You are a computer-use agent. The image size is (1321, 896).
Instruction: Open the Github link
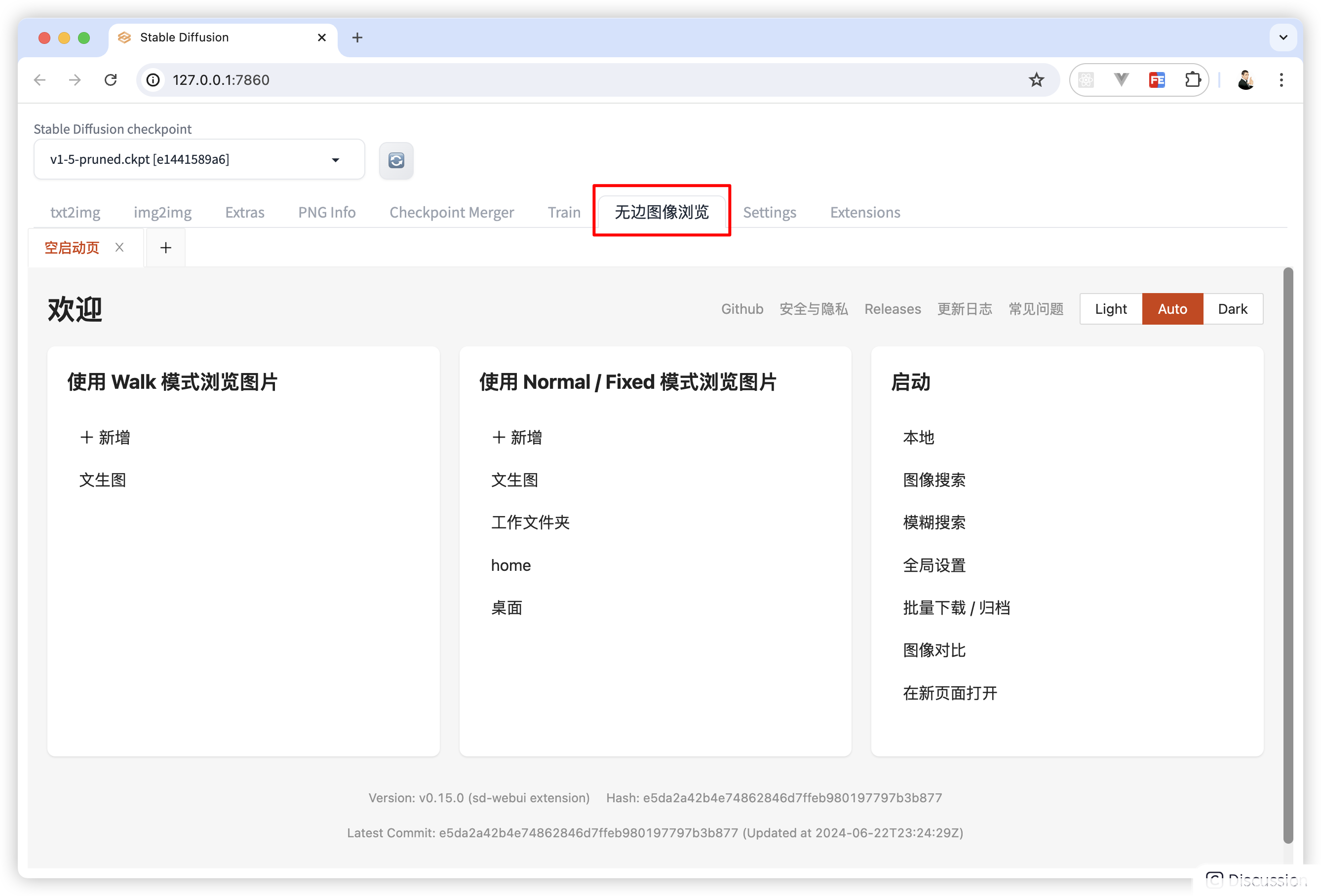tap(742, 309)
